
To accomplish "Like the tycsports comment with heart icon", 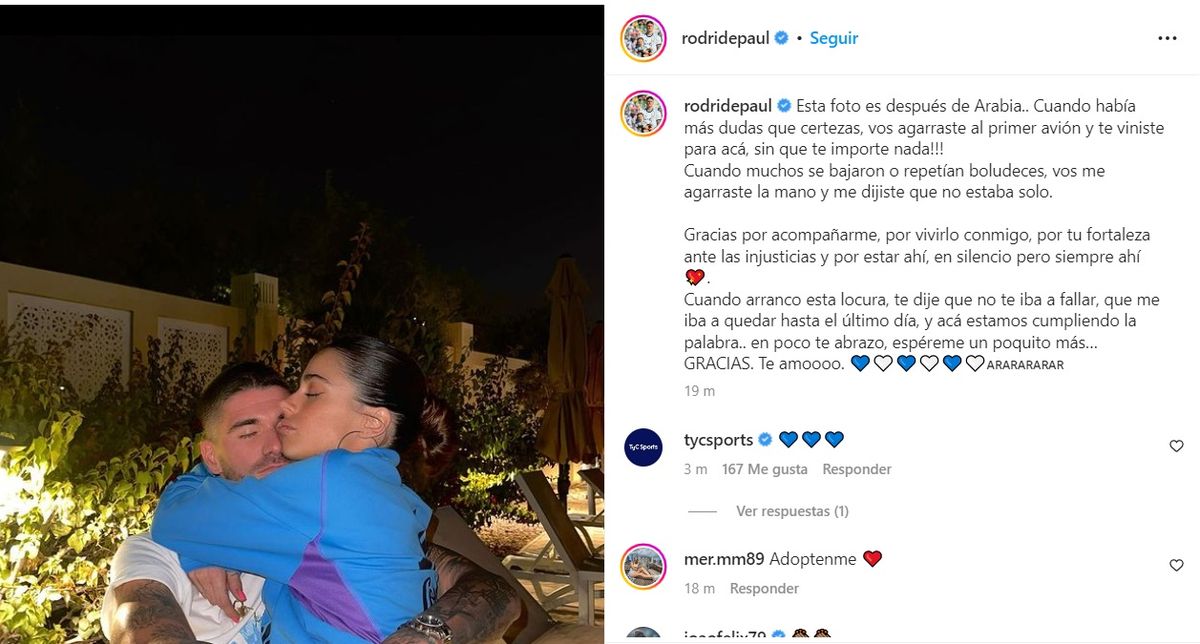I will (x=1176, y=446).
